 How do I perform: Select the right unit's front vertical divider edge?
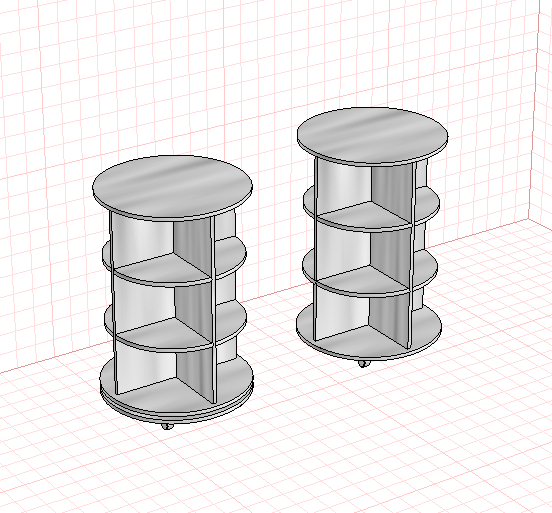pyautogui.click(x=412, y=255)
